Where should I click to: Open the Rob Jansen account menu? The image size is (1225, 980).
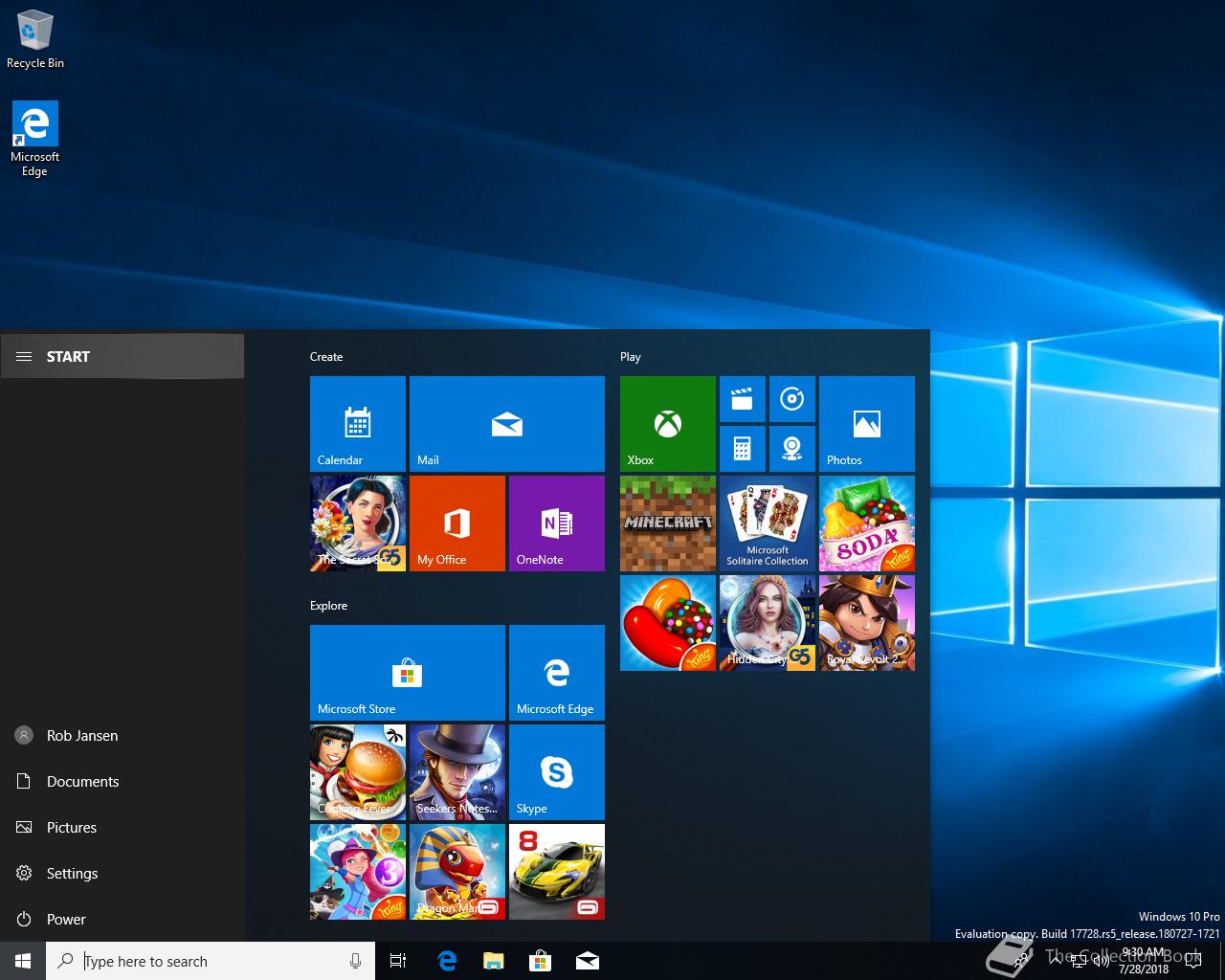coord(122,735)
